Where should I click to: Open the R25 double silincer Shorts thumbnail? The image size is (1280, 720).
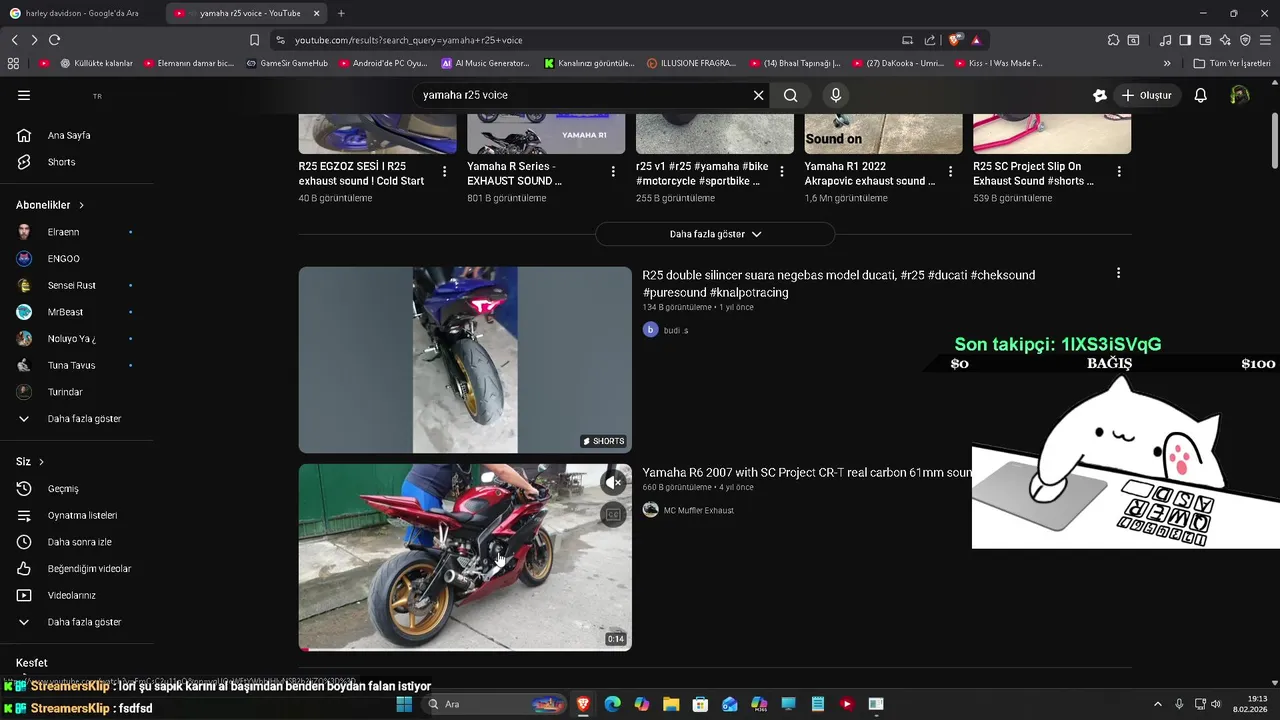[x=465, y=360]
